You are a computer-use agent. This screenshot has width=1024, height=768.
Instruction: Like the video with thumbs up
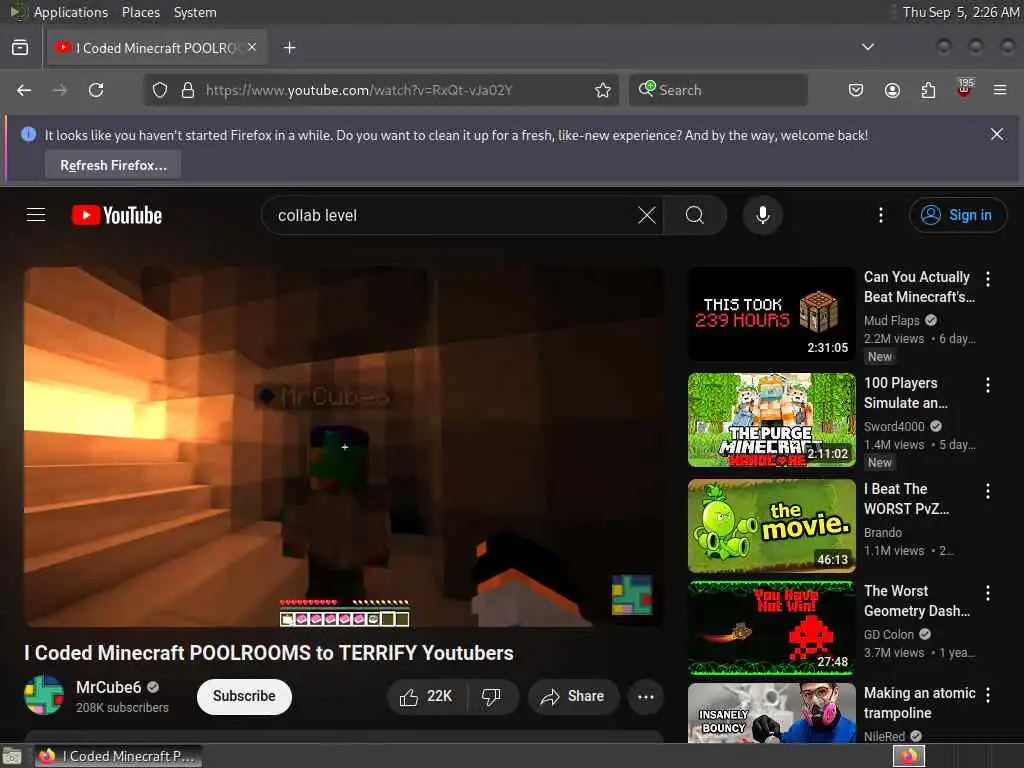click(x=426, y=697)
